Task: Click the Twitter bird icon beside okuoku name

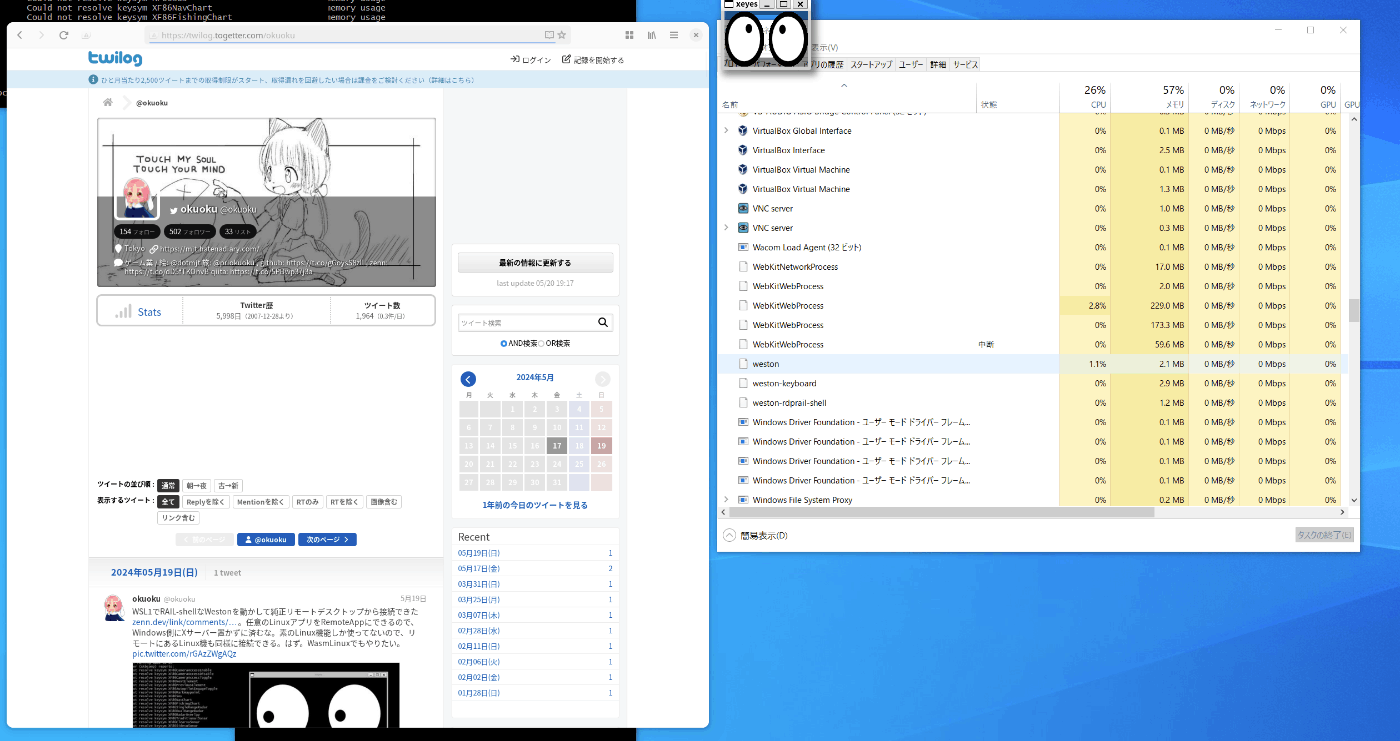Action: (x=174, y=210)
